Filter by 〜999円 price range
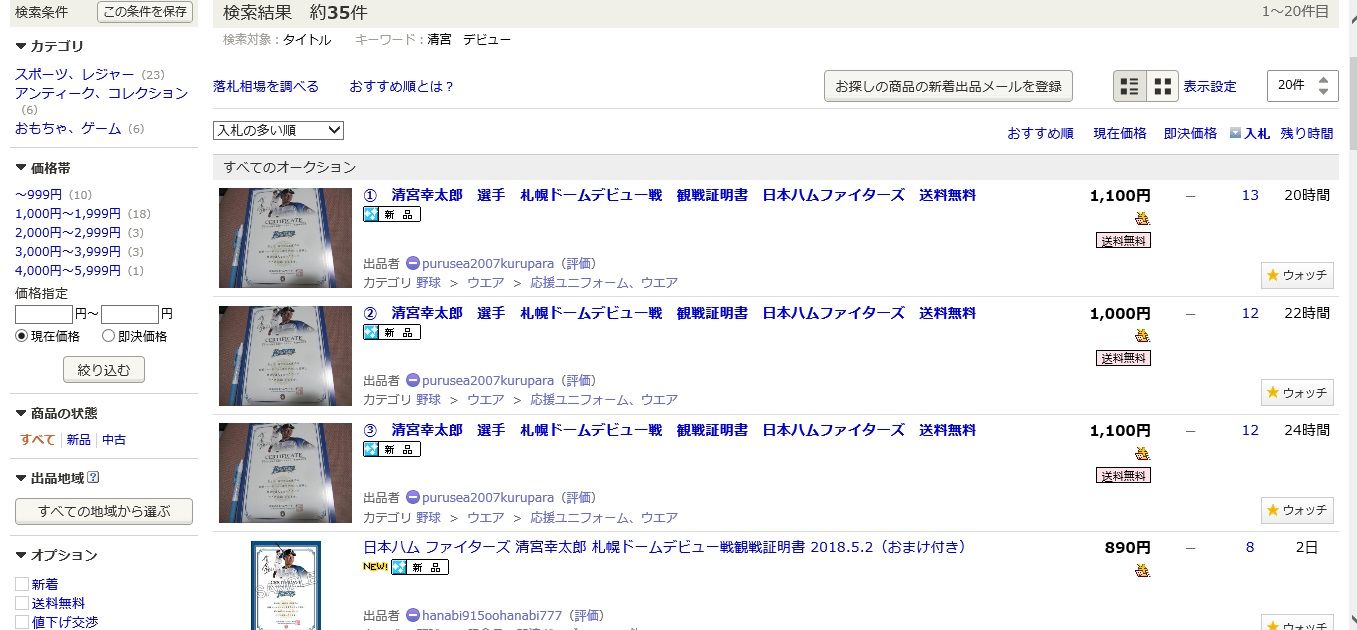The width and height of the screenshot is (1357, 630). pos(39,194)
